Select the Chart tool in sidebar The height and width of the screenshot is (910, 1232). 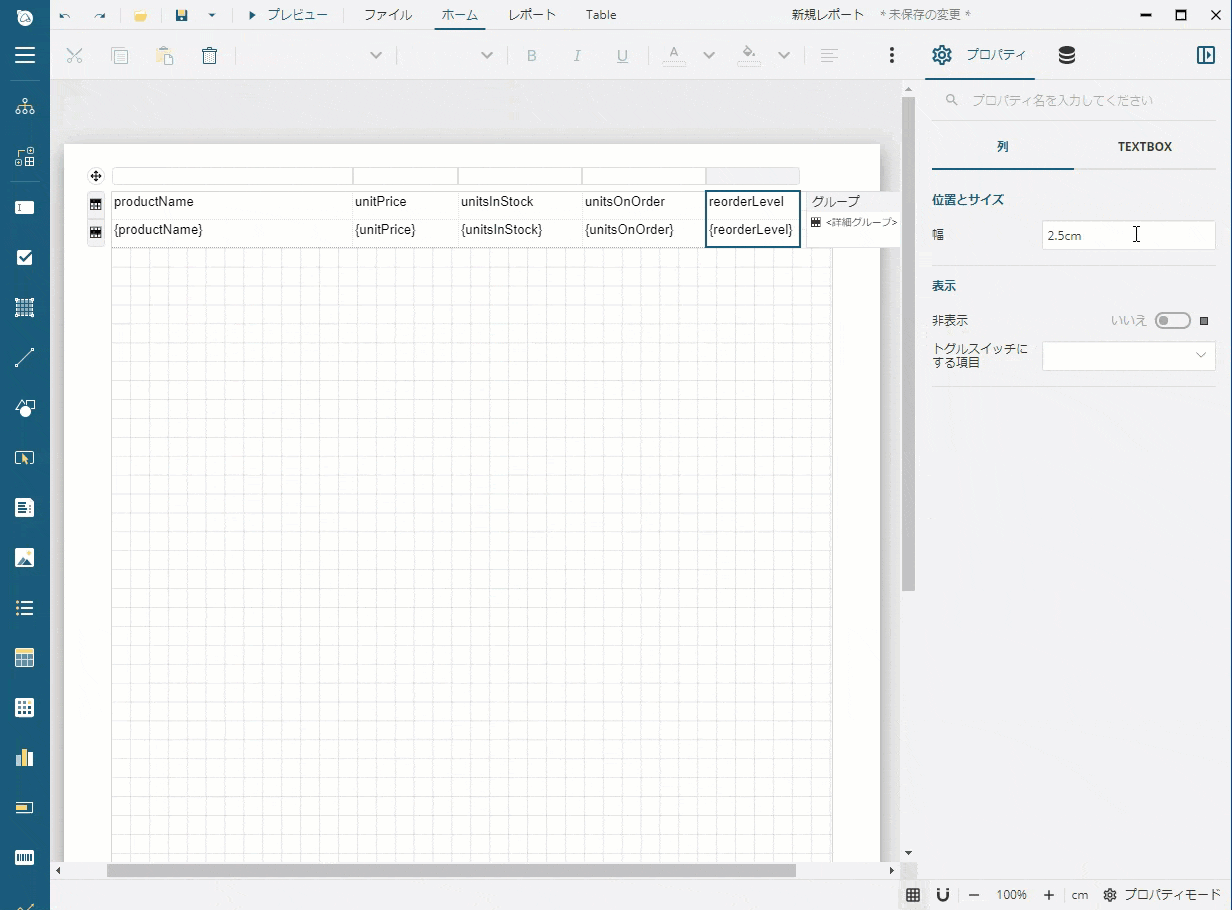(25, 758)
